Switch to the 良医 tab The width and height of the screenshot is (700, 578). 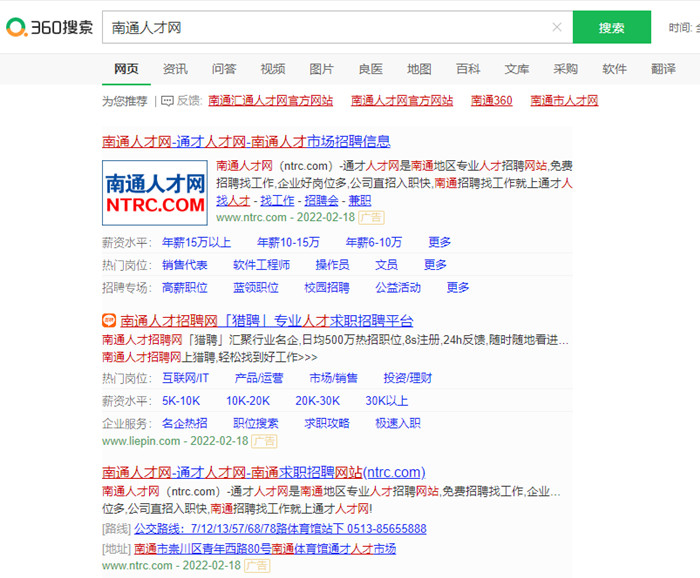371,69
